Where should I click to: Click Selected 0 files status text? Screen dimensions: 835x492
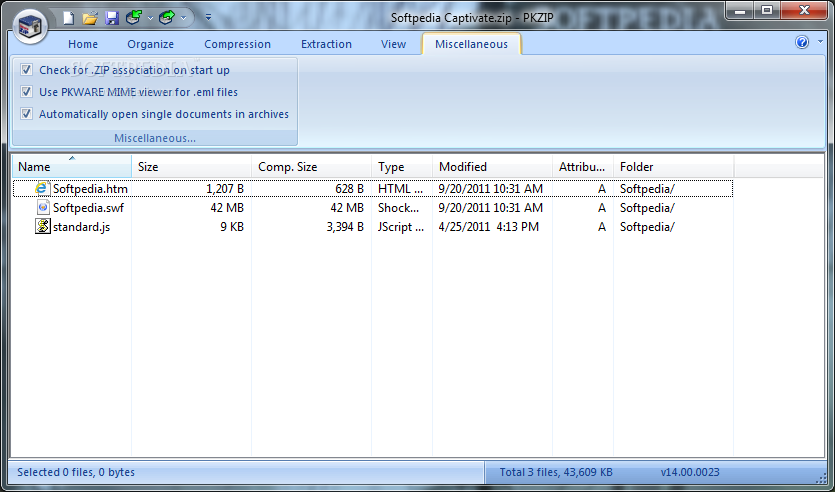coord(76,472)
